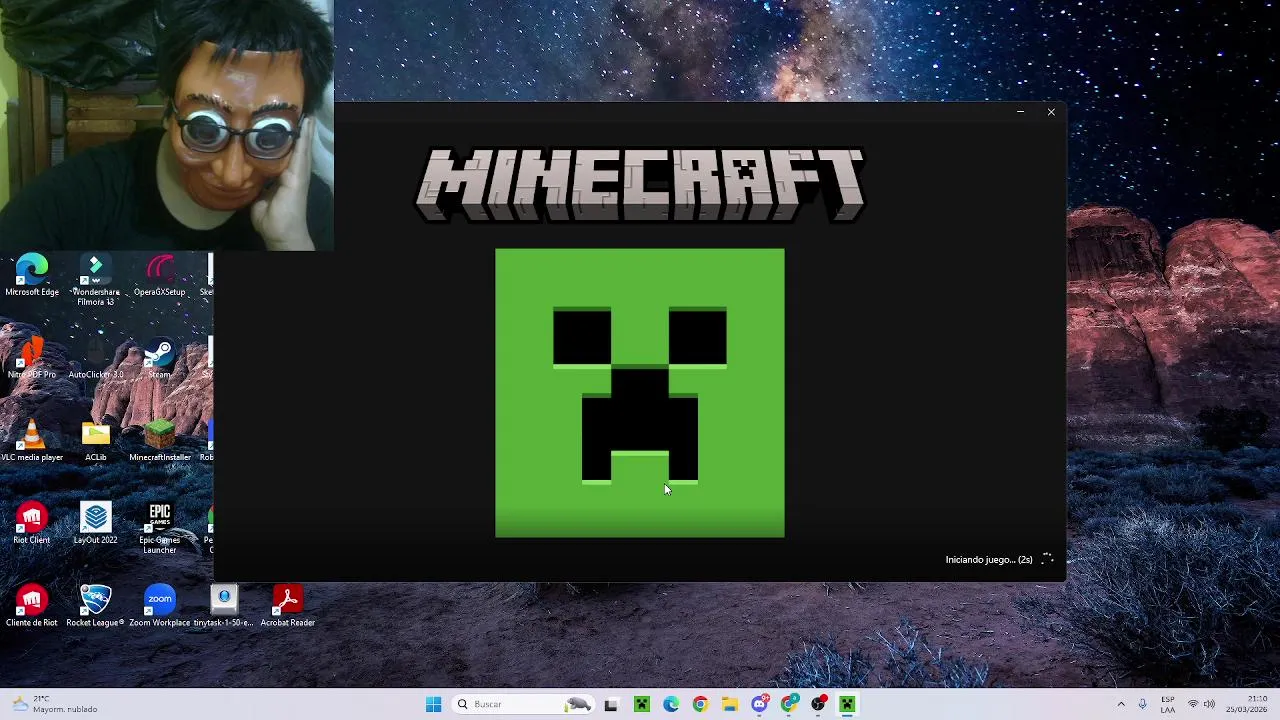Select the AutoClicker 3.0 desktop icon
The image size is (1280, 720).
coord(96,358)
